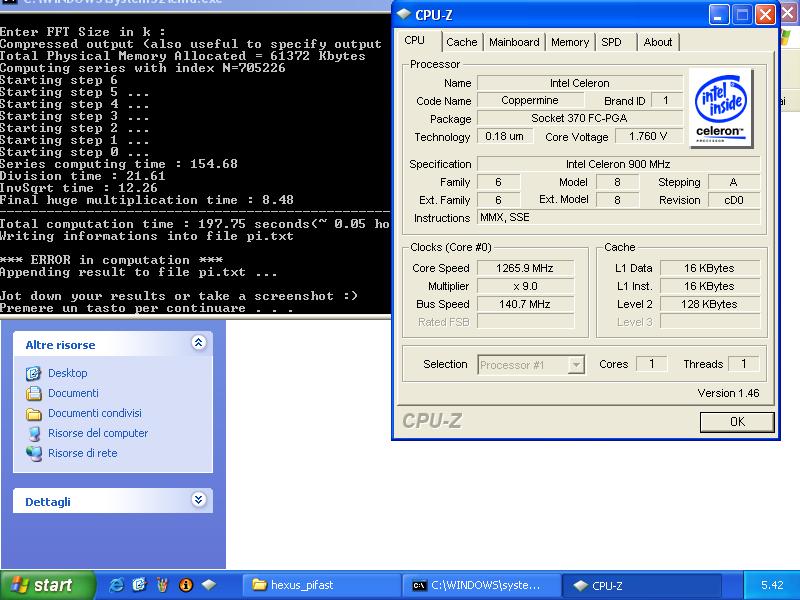Open the SPD tab in CPU-Z
Screen dimensions: 800x600
pos(611,42)
